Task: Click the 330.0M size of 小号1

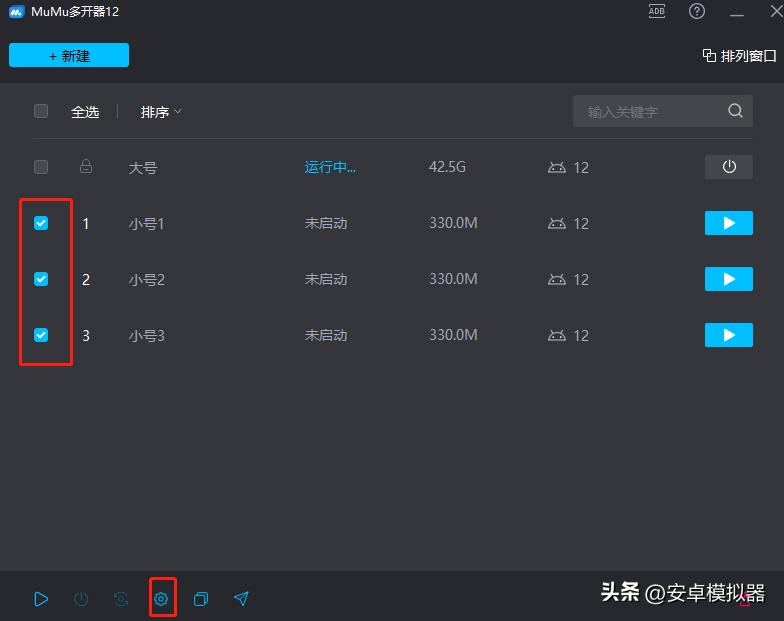Action: (454, 222)
